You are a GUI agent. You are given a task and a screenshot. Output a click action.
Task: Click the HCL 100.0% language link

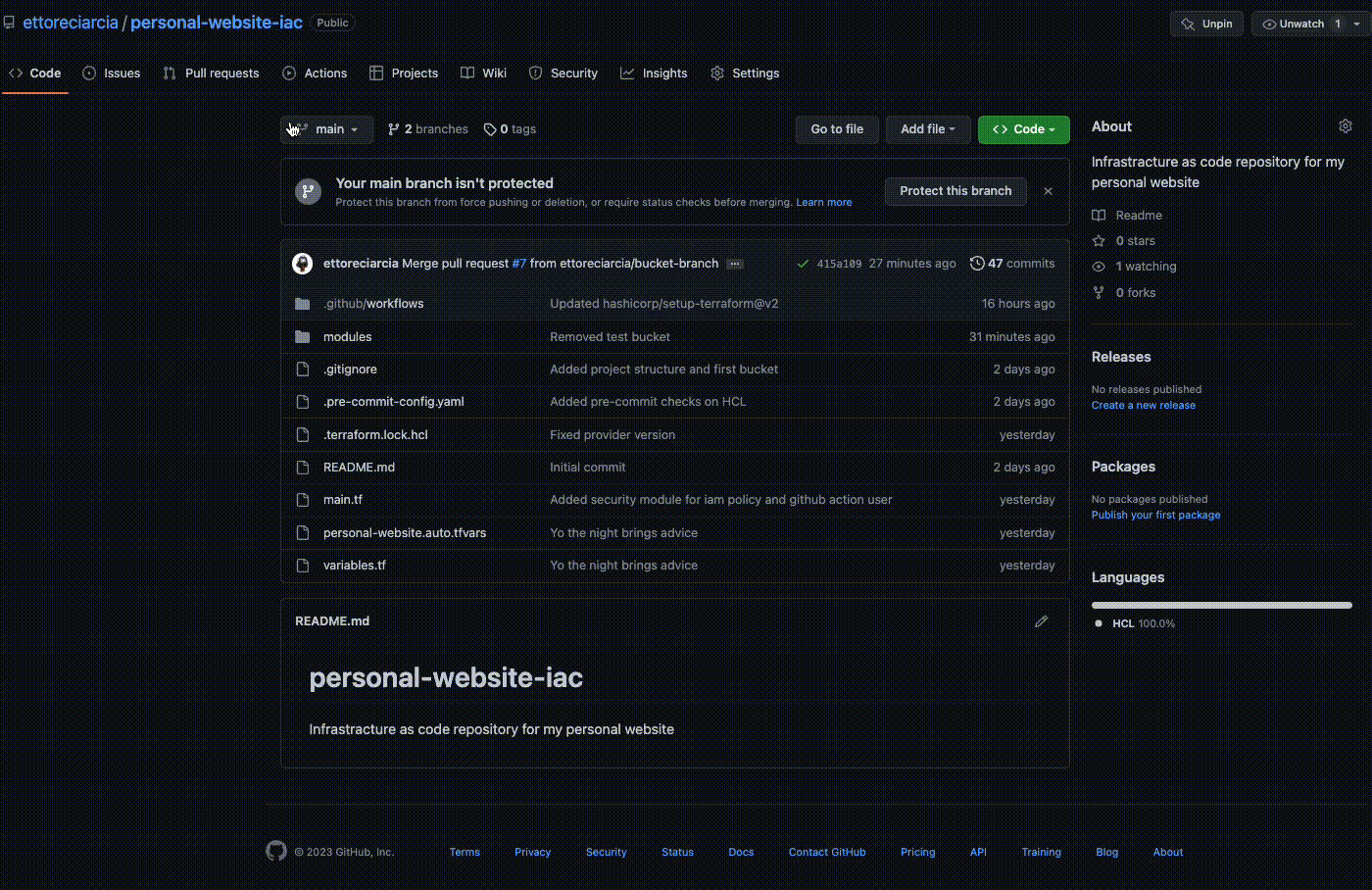(1135, 624)
